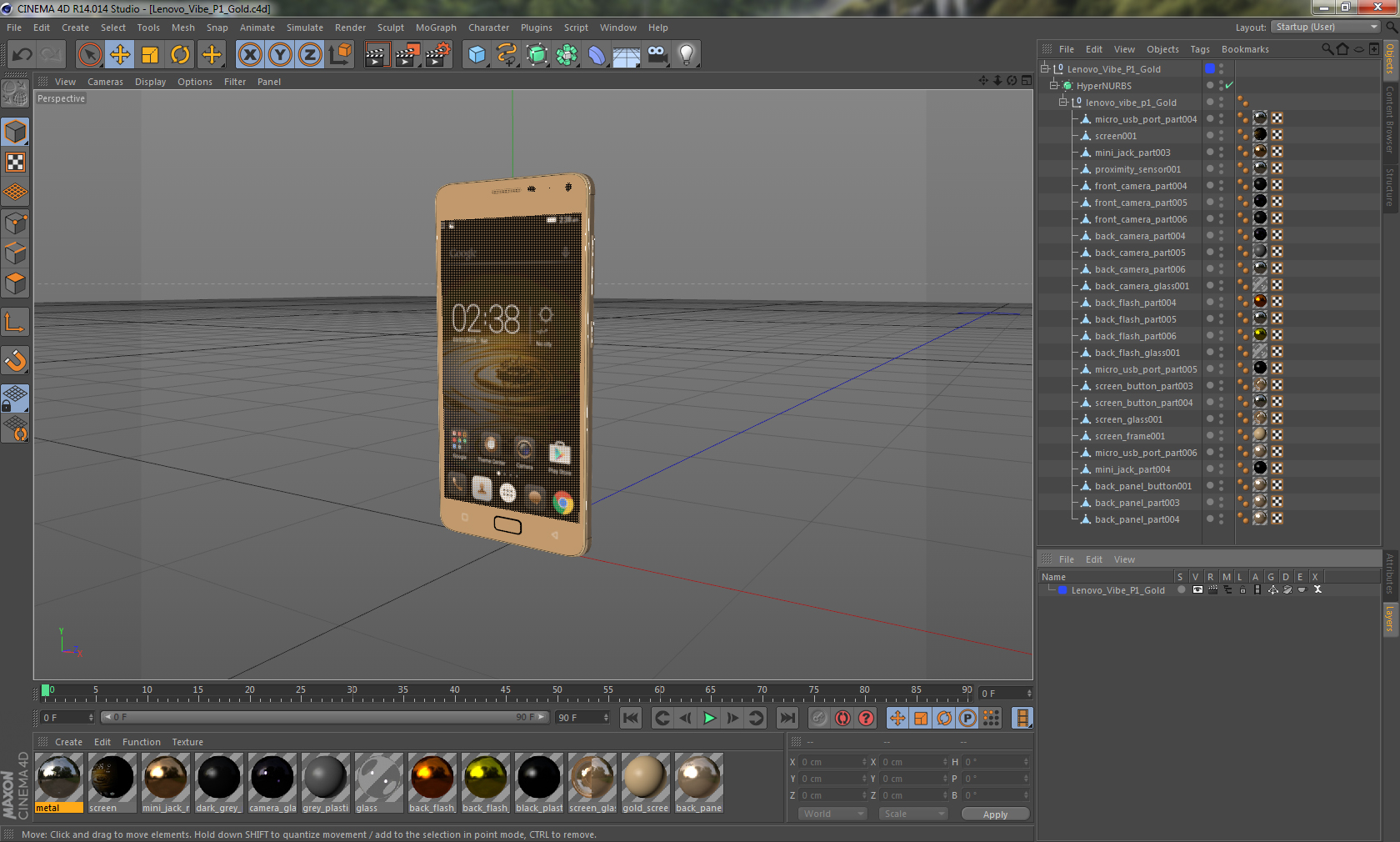
Task: Open the Simulate menu
Action: coord(304,28)
